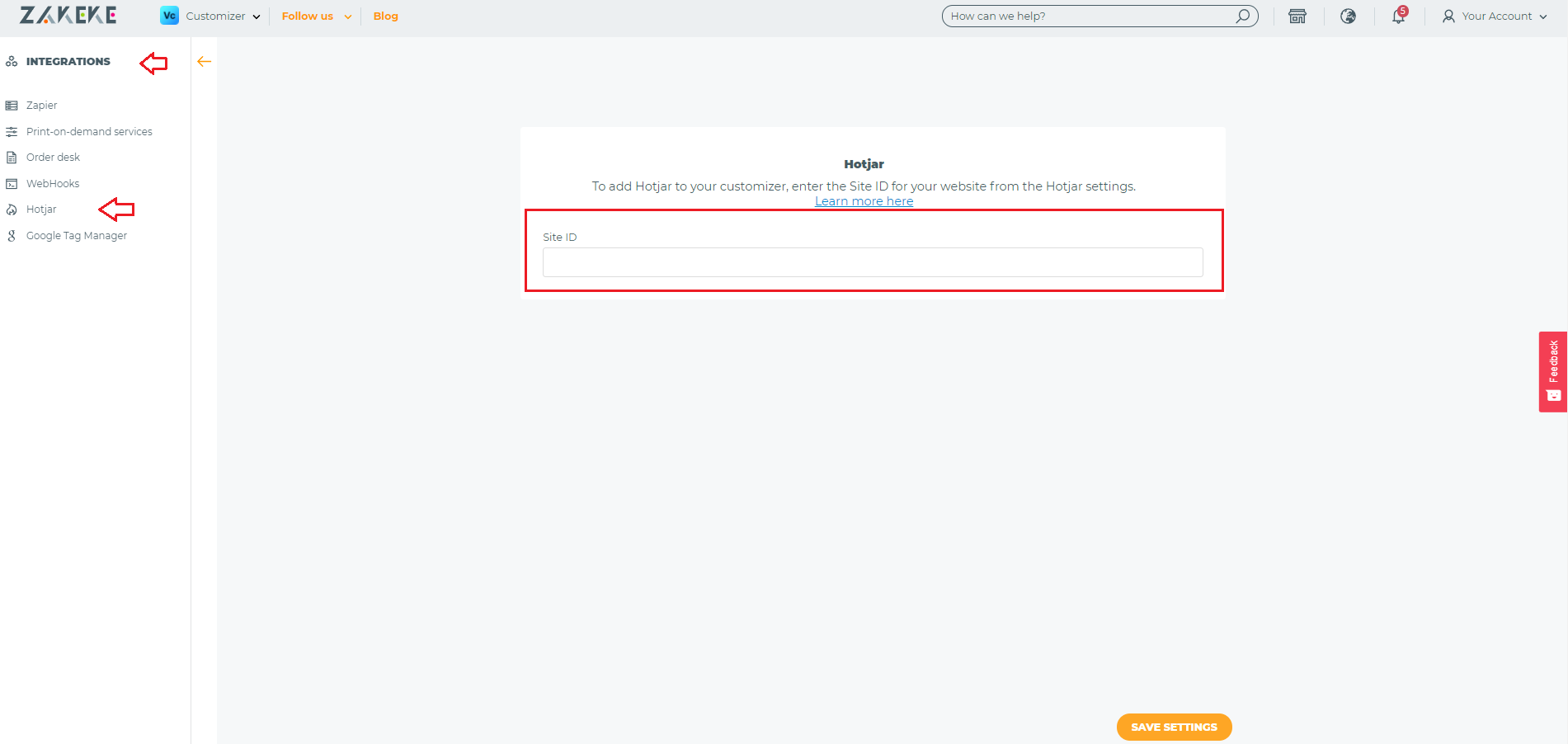The width and height of the screenshot is (1568, 744).
Task: Collapse sidebar with orange back arrow
Action: point(204,61)
